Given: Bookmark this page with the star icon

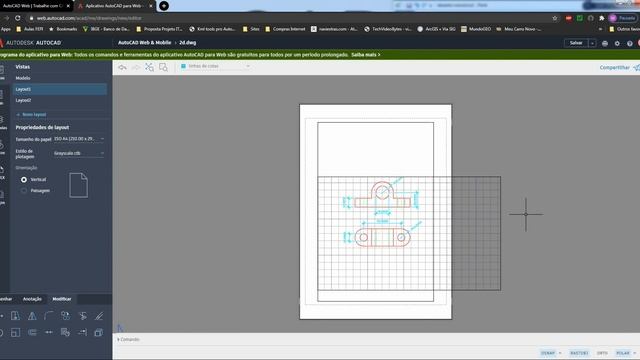Looking at the screenshot, I should 555,18.
